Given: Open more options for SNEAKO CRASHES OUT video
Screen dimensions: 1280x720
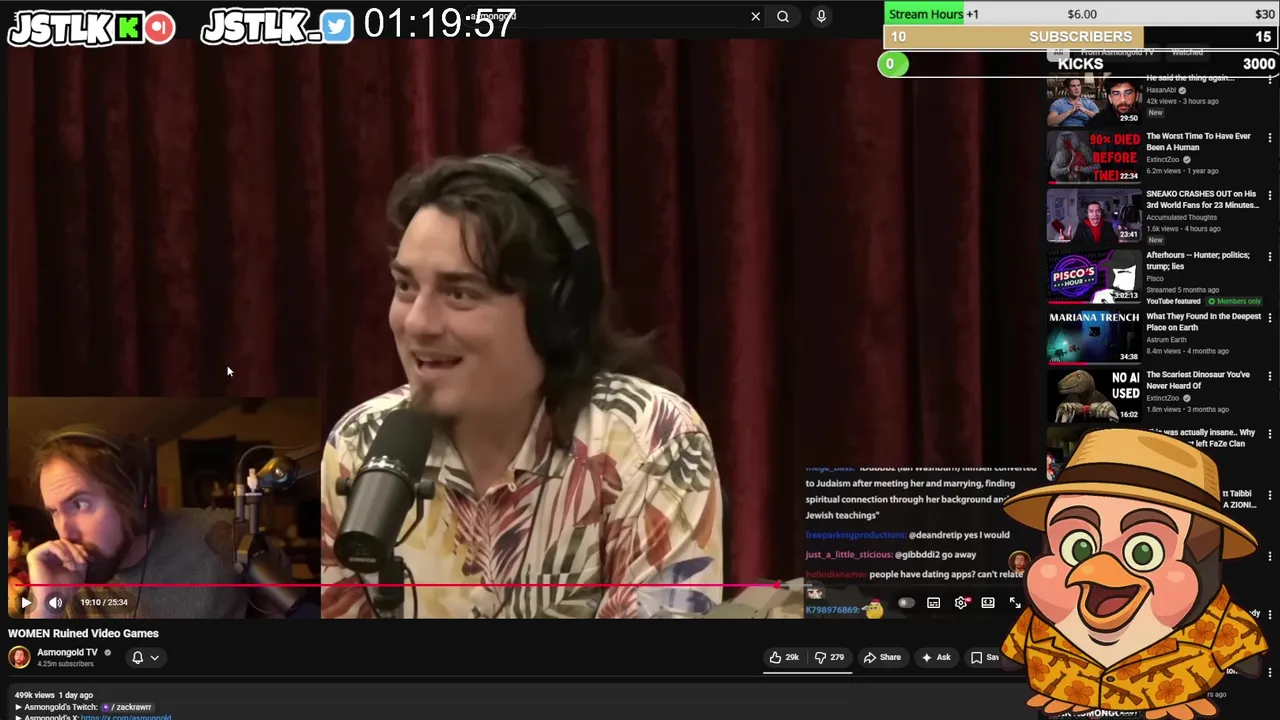Looking at the screenshot, I should (1270, 196).
